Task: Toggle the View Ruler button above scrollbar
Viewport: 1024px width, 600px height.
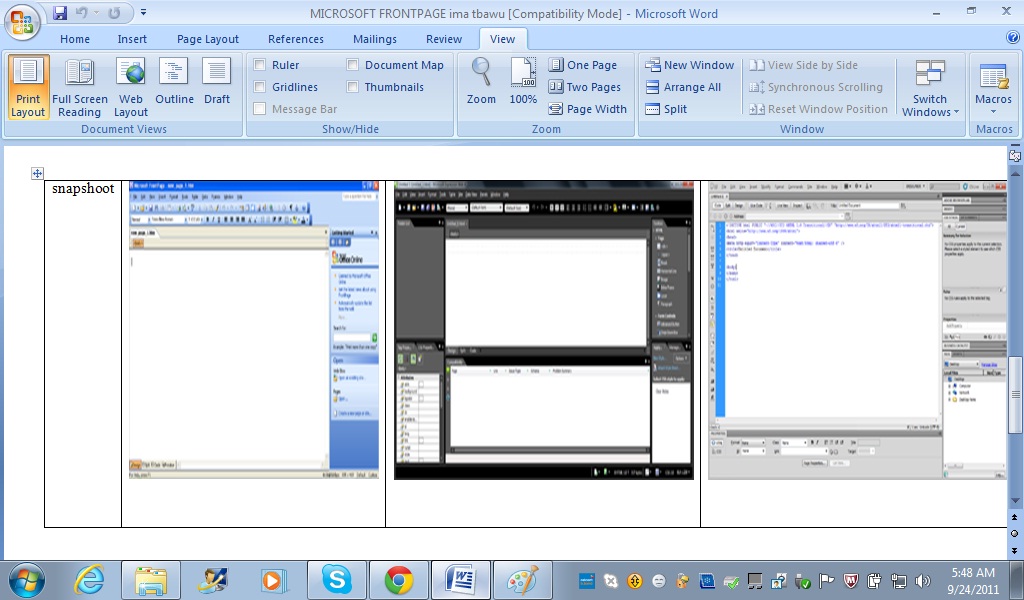Action: click(x=1015, y=155)
